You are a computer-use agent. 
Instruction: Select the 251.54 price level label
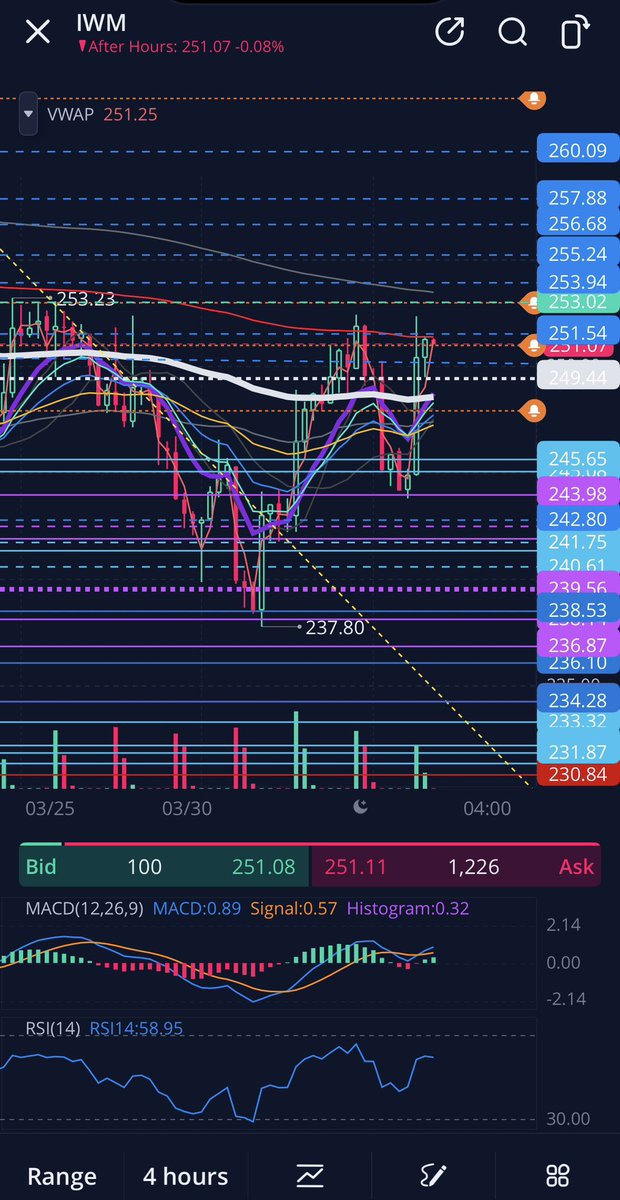(578, 331)
